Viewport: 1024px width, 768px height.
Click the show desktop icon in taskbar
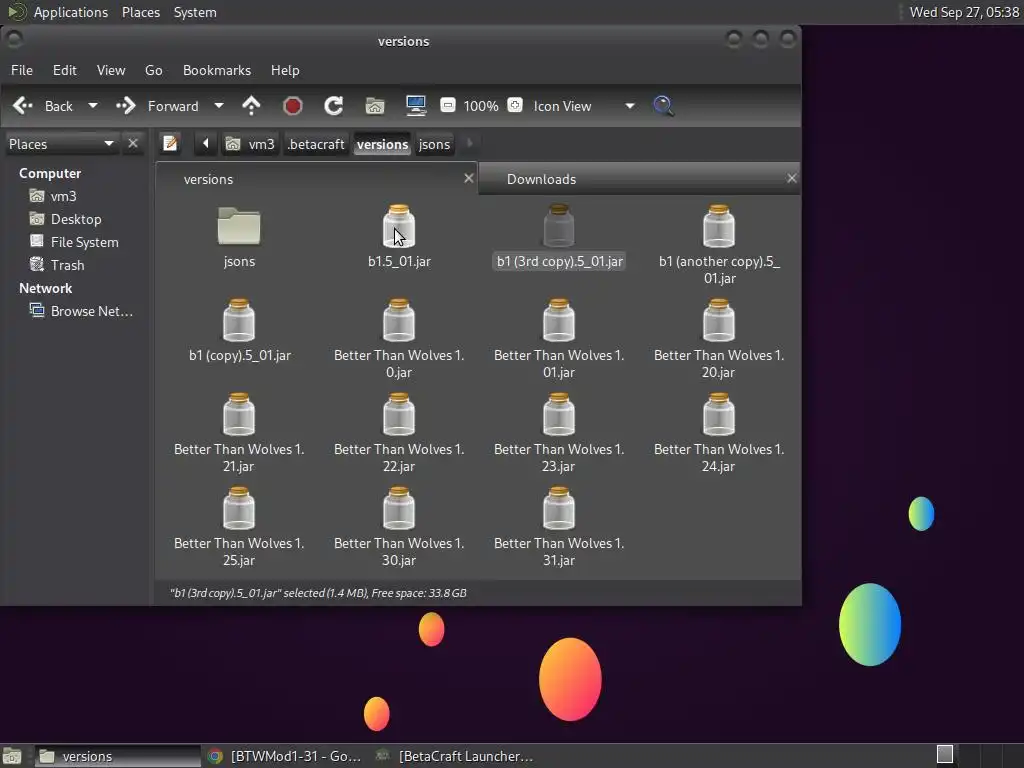pyautogui.click(x=12, y=756)
